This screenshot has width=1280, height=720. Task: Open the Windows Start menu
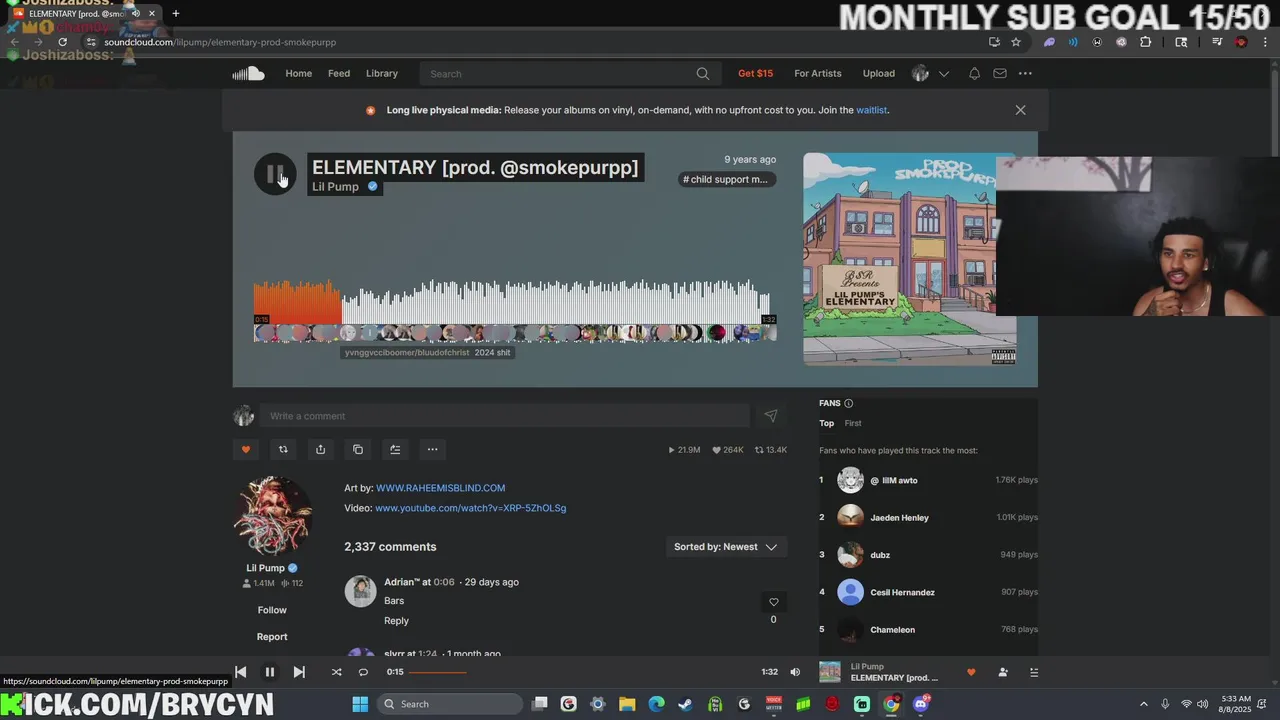(x=360, y=704)
